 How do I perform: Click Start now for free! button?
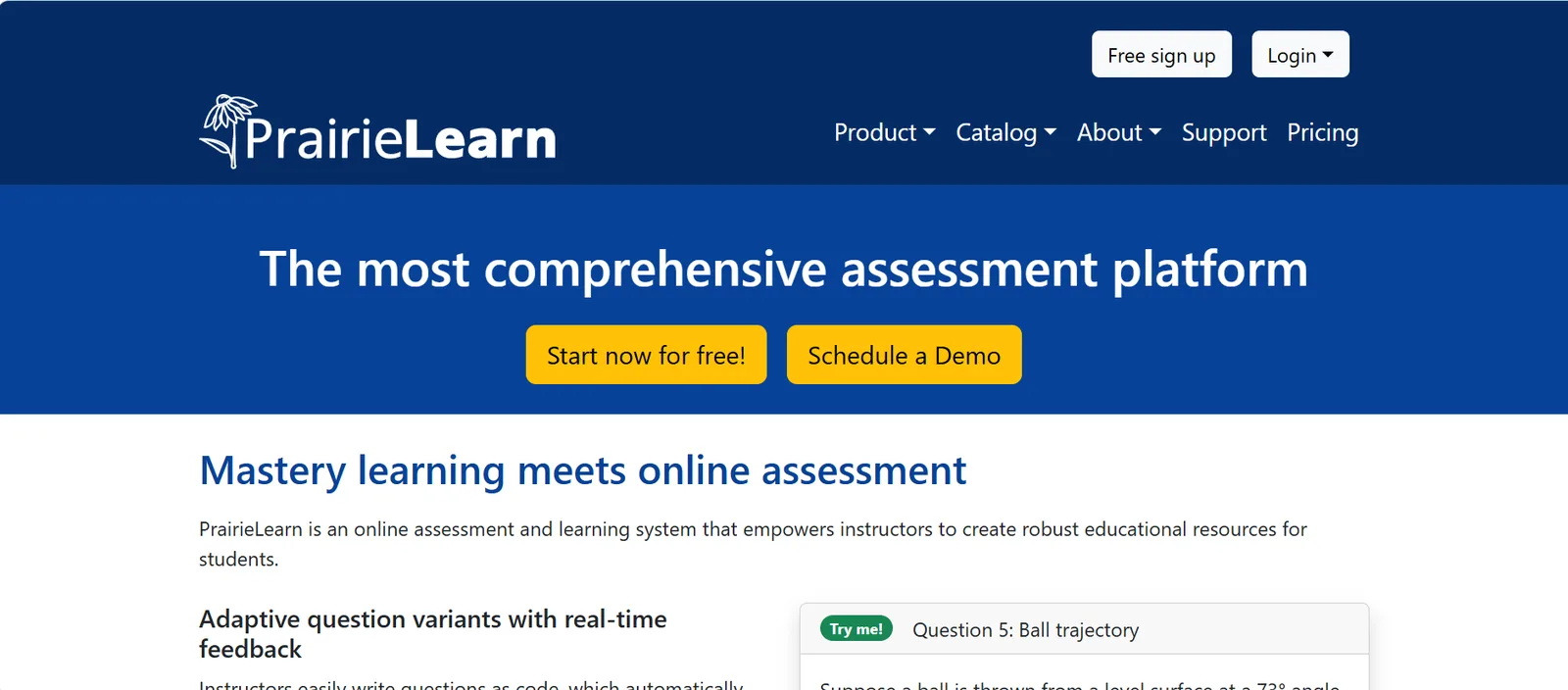[646, 355]
